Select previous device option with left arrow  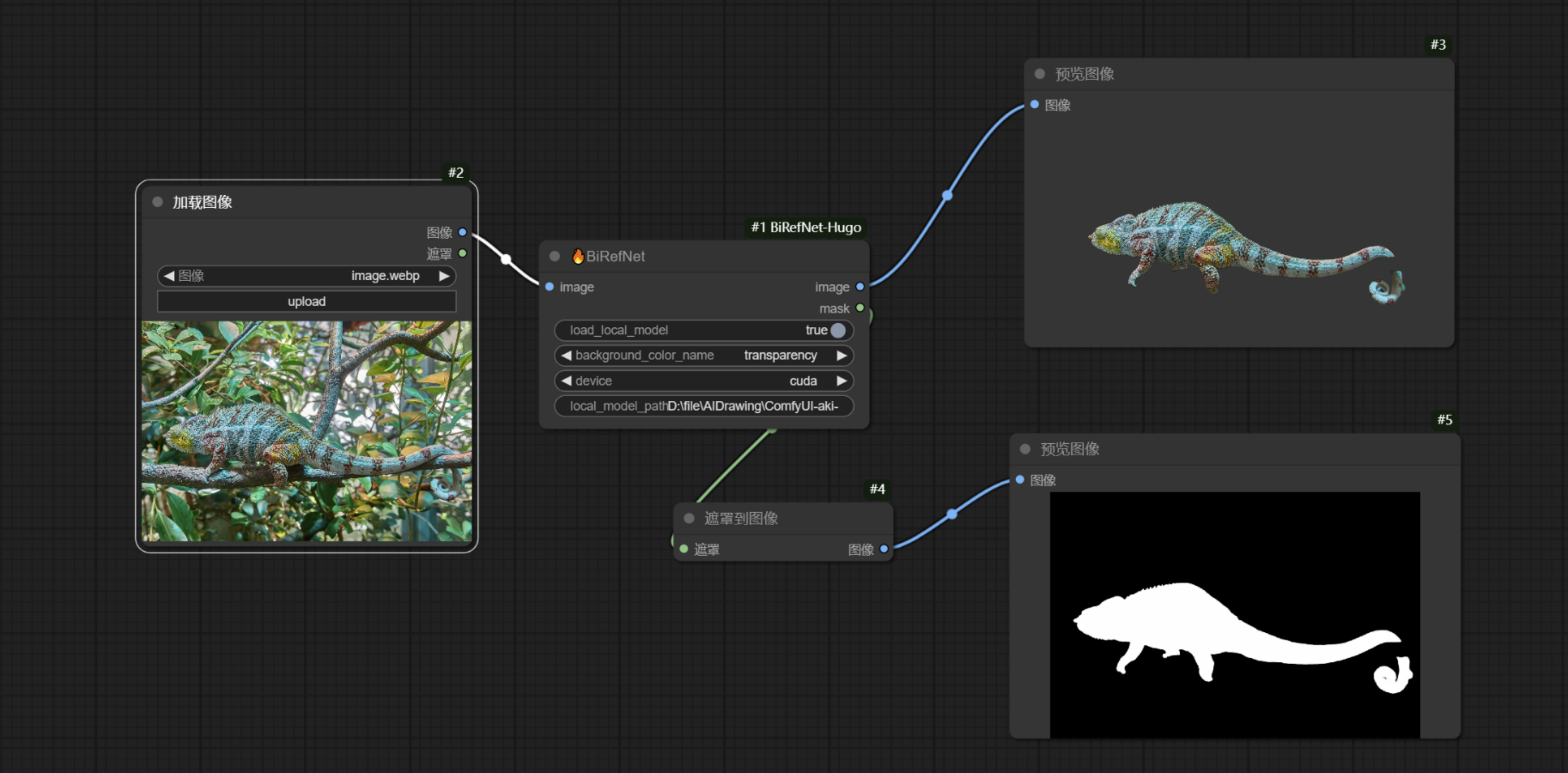click(x=566, y=381)
